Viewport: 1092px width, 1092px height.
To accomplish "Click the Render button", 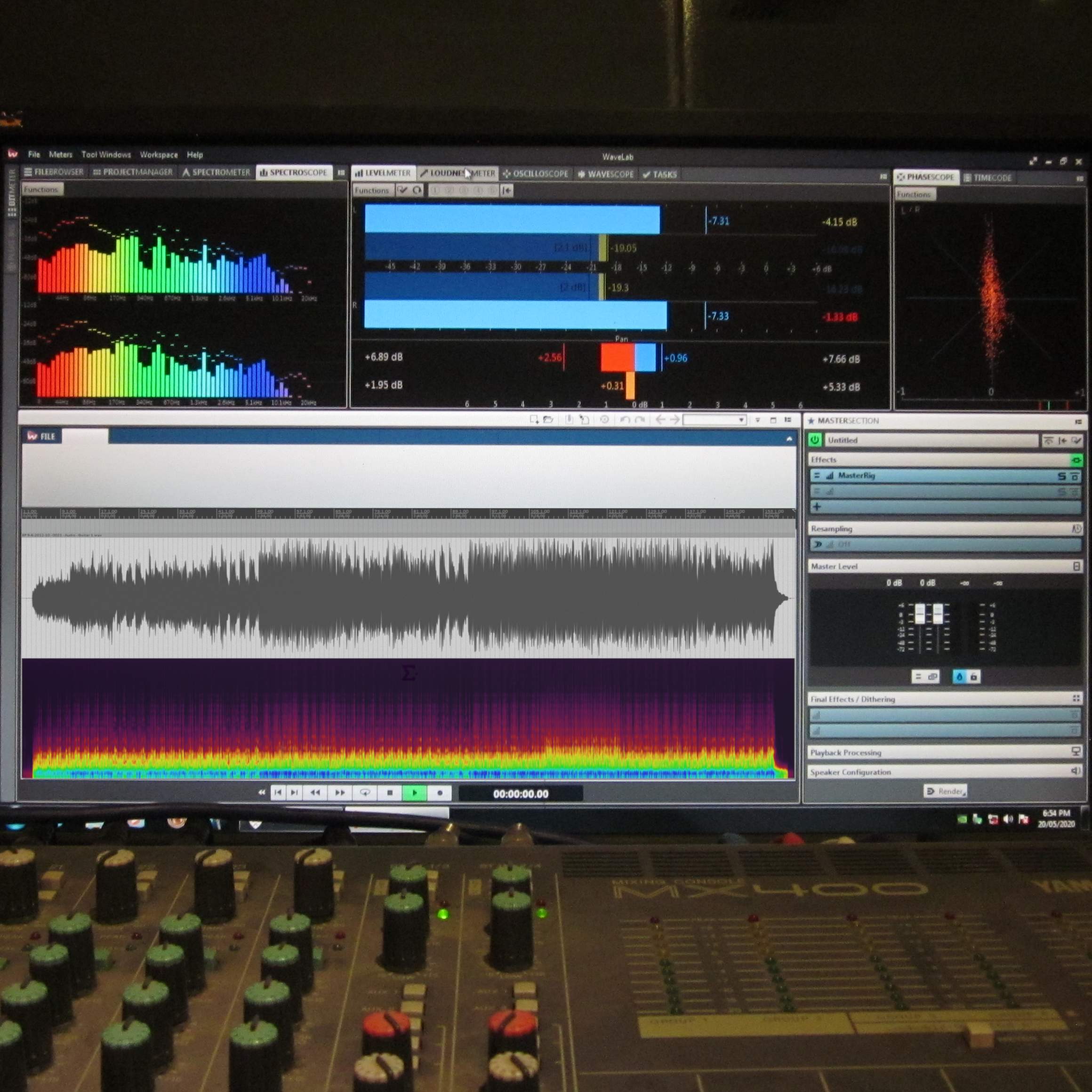I will pos(945,791).
